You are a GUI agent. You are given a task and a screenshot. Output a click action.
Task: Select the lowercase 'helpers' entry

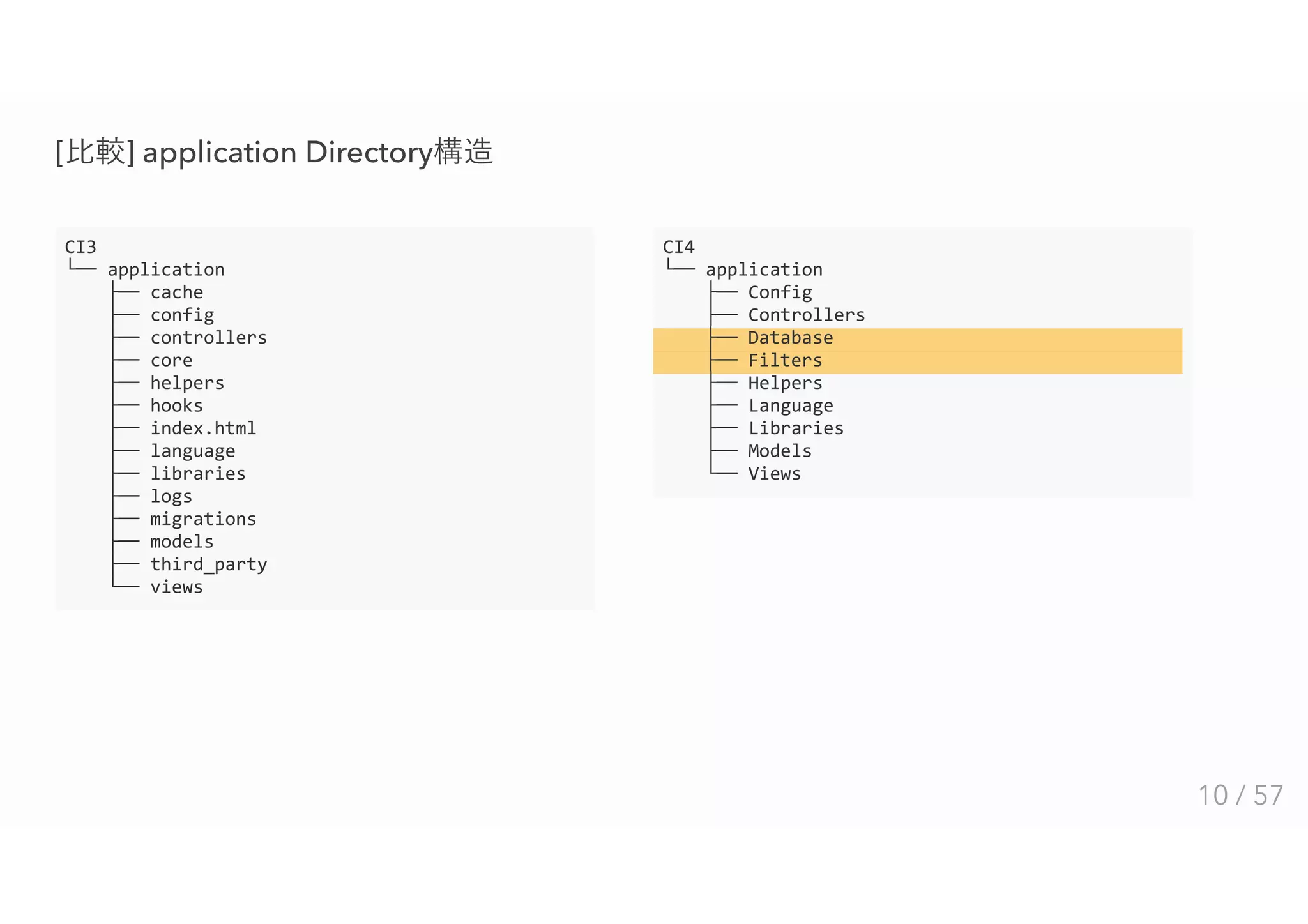tap(187, 382)
